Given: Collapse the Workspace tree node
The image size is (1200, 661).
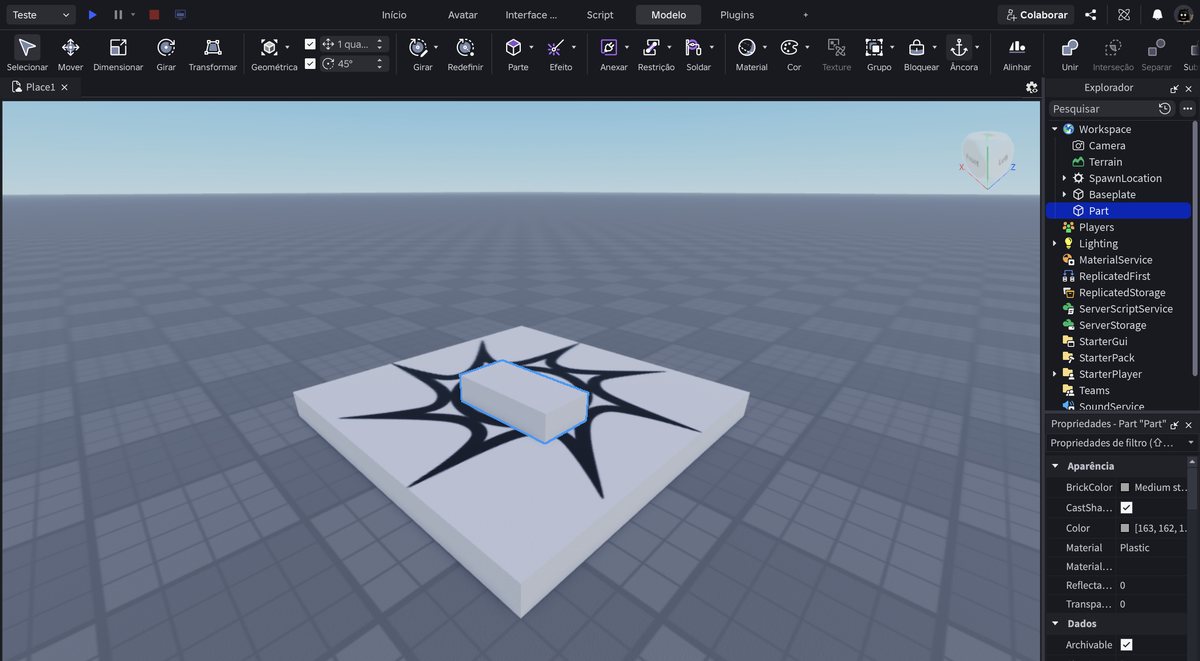Looking at the screenshot, I should click(1054, 129).
